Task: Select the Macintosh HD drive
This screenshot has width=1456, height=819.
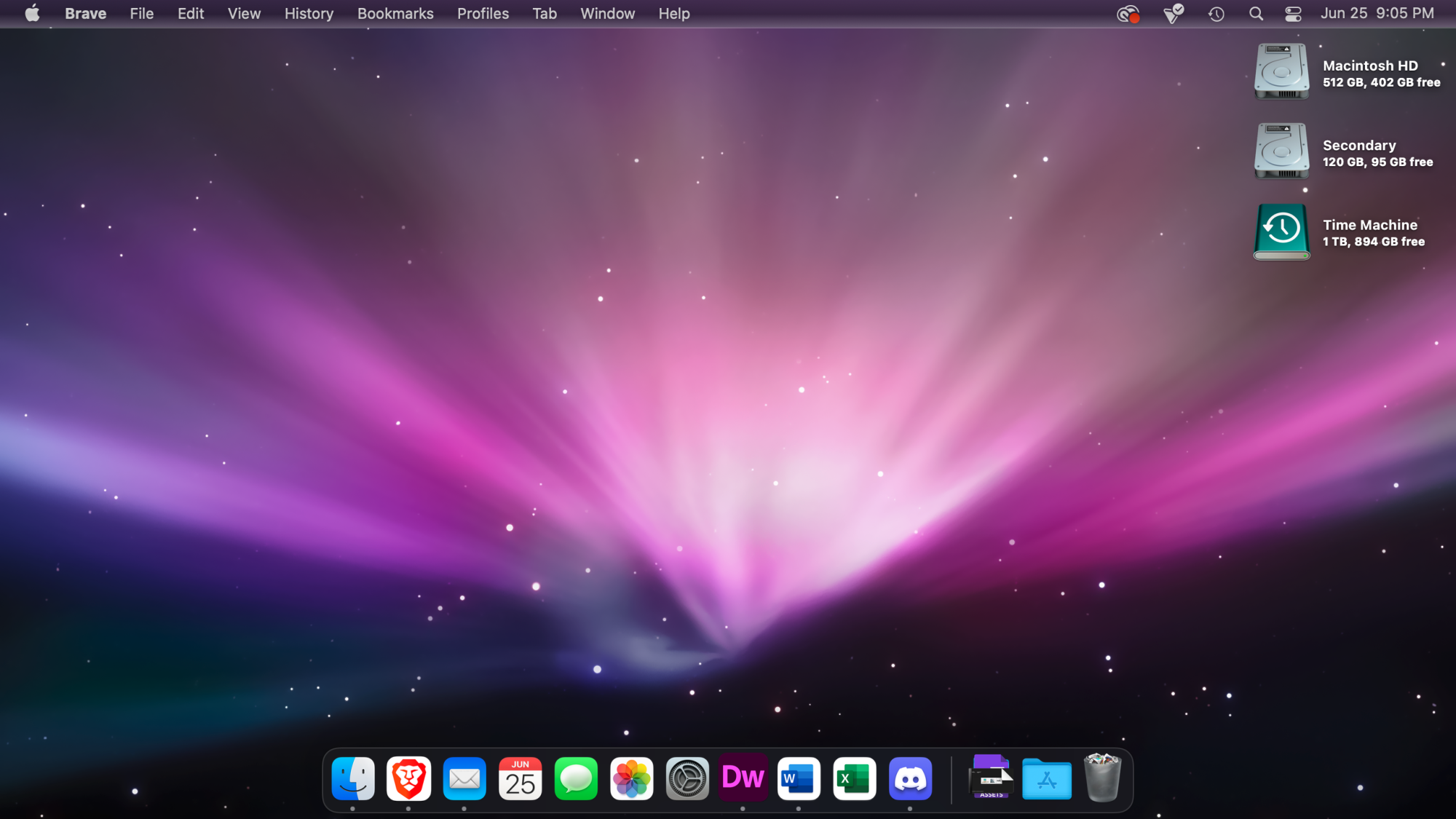Action: [1281, 71]
